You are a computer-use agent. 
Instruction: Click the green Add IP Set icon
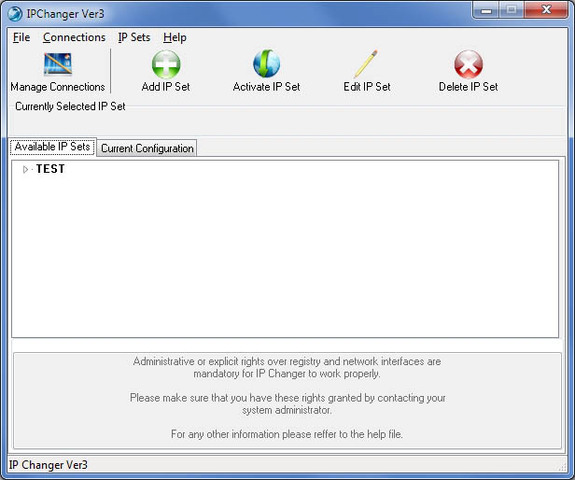pyautogui.click(x=166, y=64)
